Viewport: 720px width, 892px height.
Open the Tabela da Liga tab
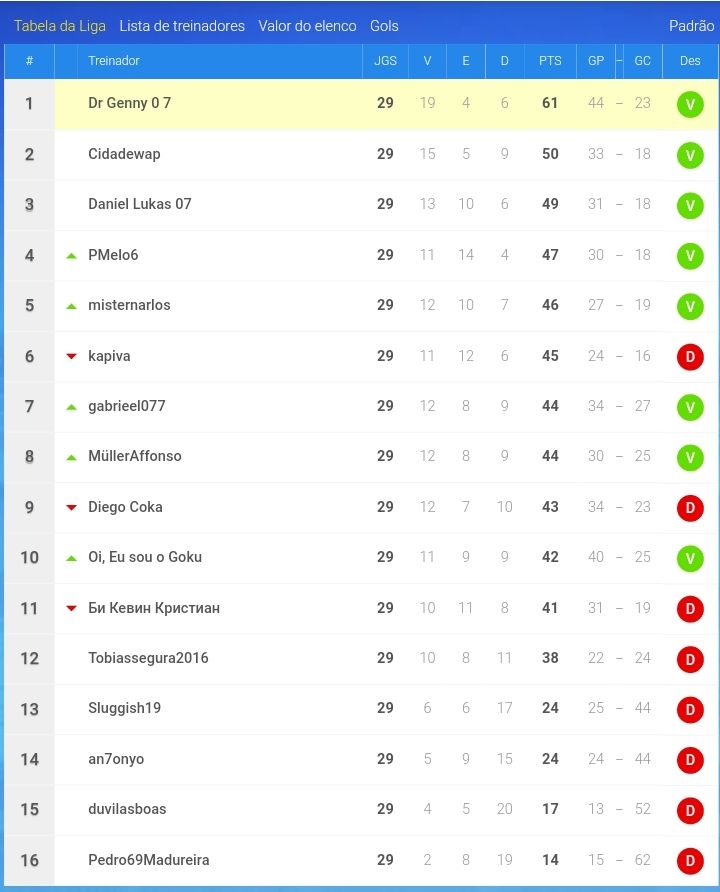[60, 26]
